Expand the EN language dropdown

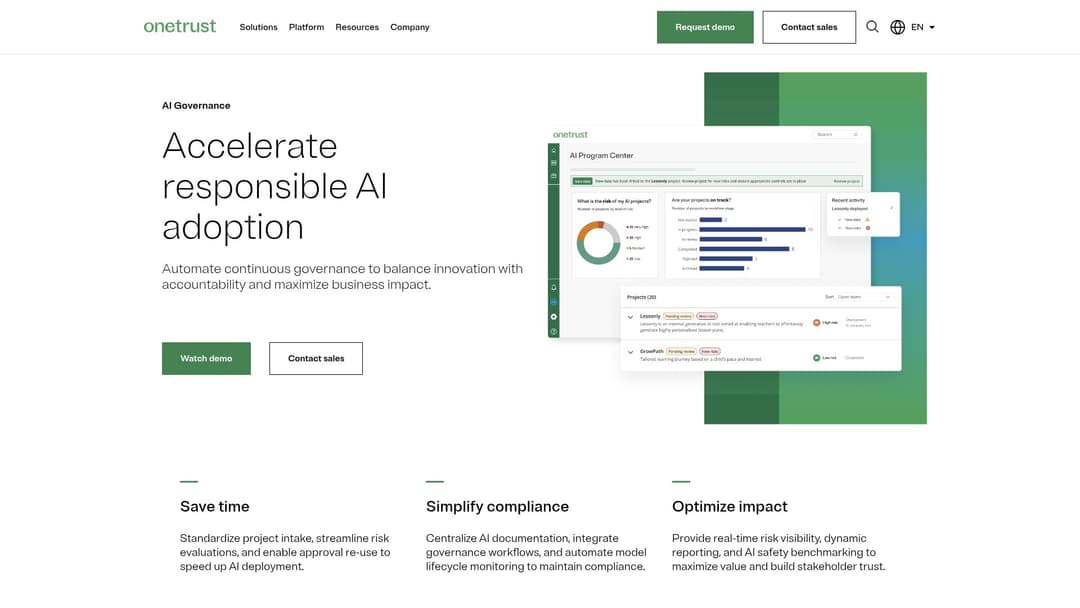click(923, 27)
